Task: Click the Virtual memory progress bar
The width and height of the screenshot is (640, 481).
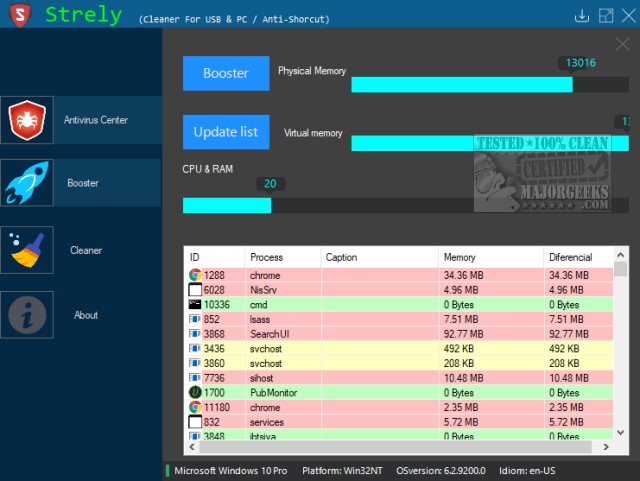Action: (490, 143)
